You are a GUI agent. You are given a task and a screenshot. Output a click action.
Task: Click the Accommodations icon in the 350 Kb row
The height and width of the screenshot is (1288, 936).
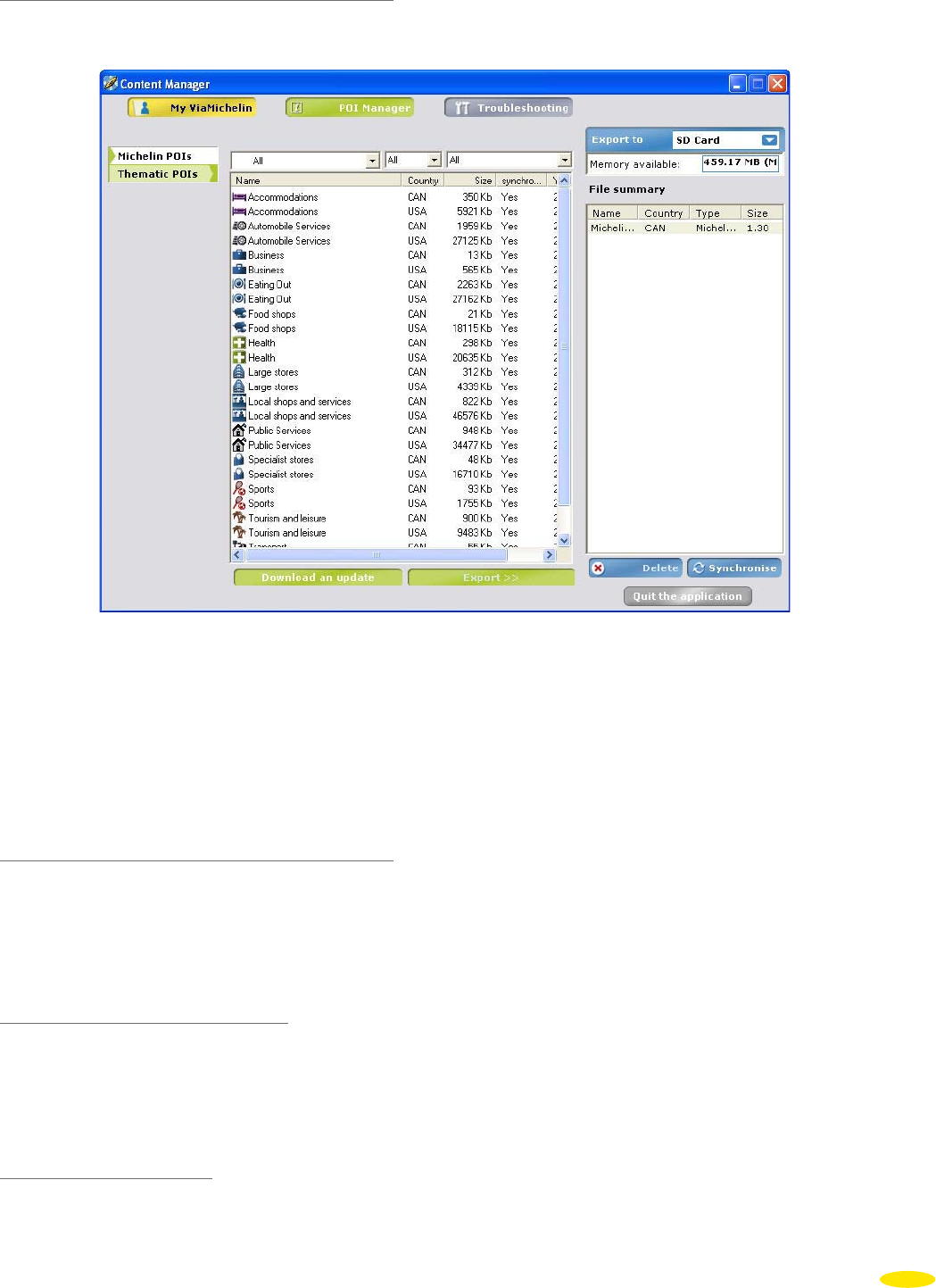click(x=239, y=197)
